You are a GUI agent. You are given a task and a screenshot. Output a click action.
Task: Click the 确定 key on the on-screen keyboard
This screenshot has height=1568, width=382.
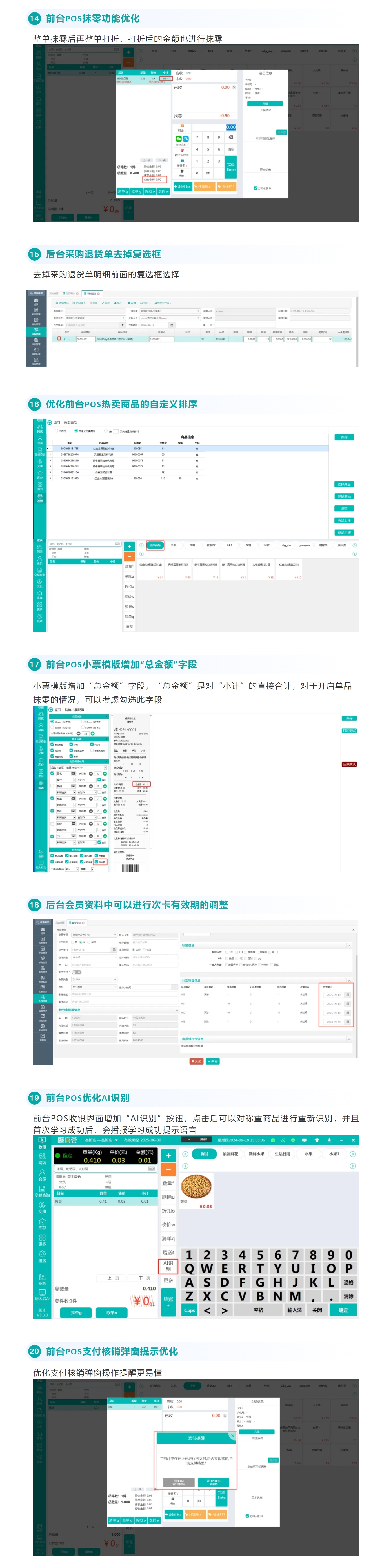pyautogui.click(x=344, y=1311)
